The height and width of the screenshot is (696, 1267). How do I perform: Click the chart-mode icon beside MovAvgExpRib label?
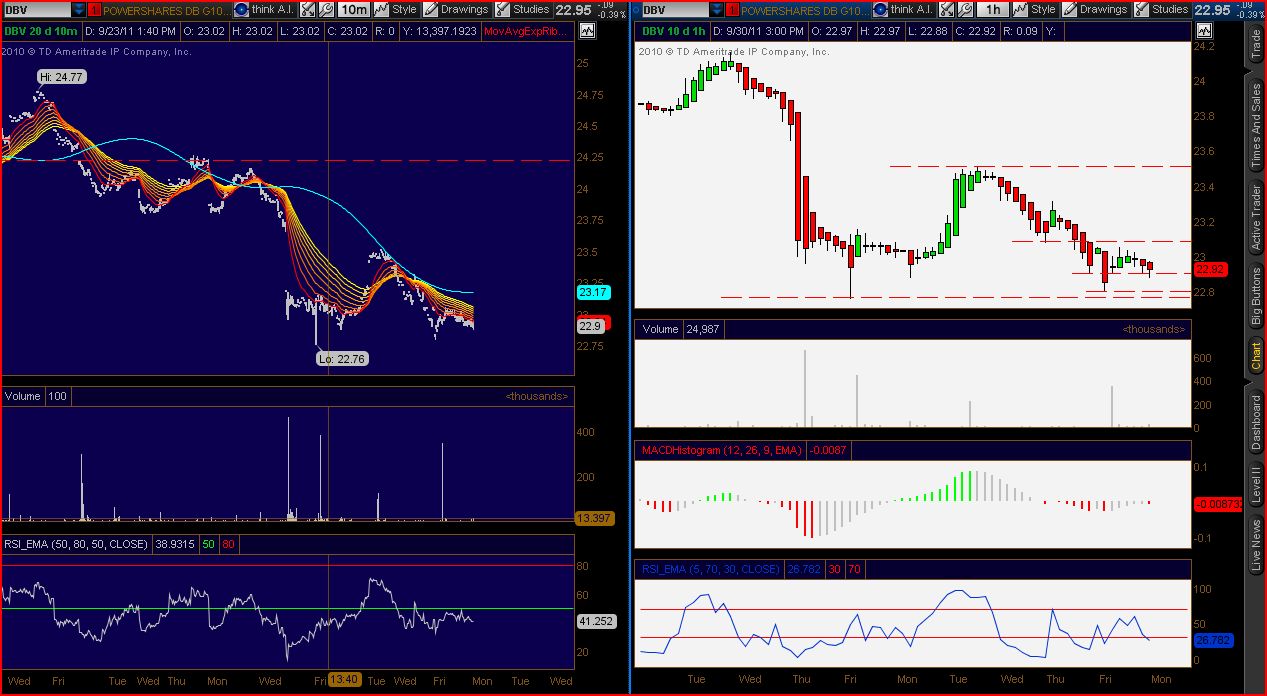click(x=586, y=31)
